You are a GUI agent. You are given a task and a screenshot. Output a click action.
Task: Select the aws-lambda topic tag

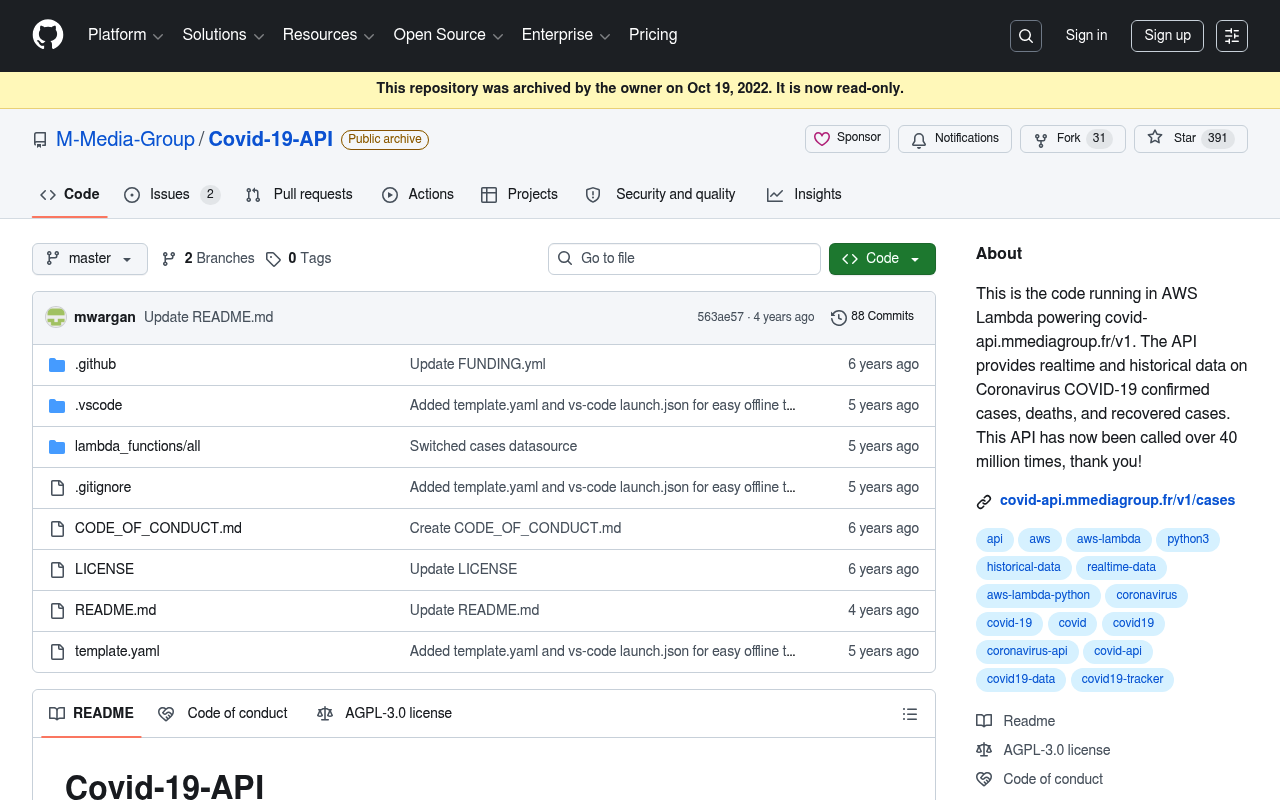pyautogui.click(x=1109, y=540)
